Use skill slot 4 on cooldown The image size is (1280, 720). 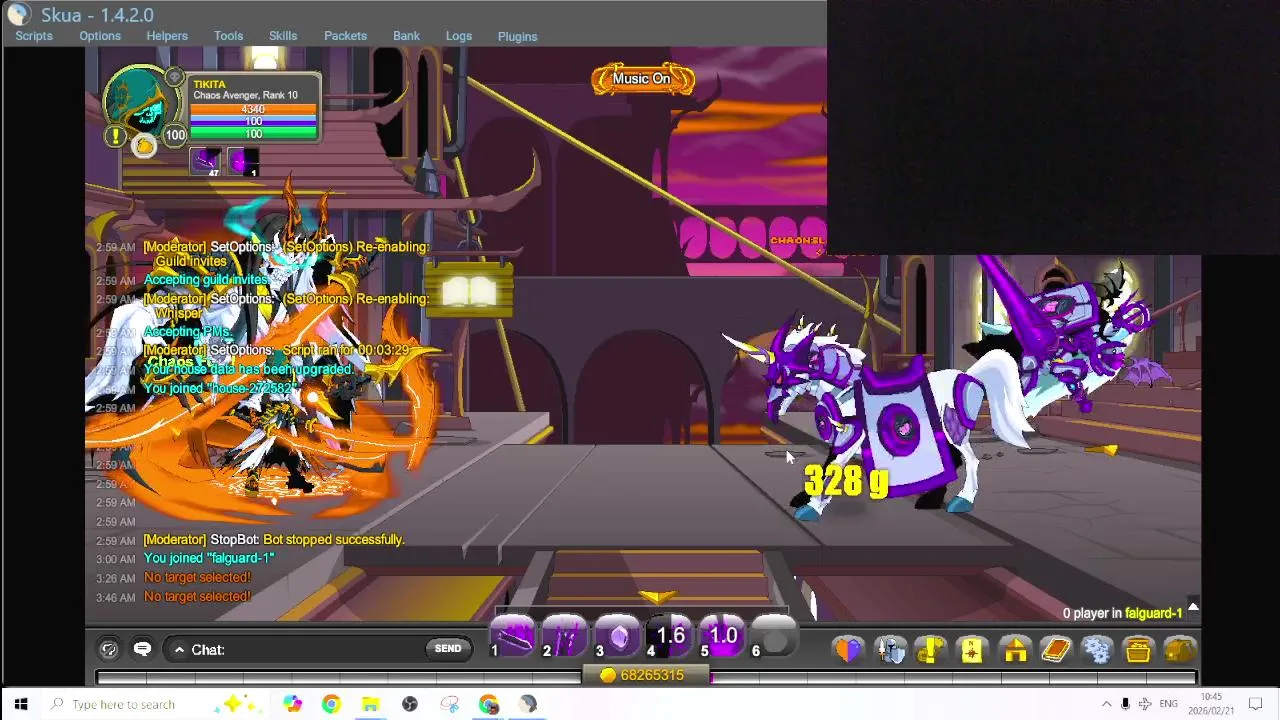point(670,636)
